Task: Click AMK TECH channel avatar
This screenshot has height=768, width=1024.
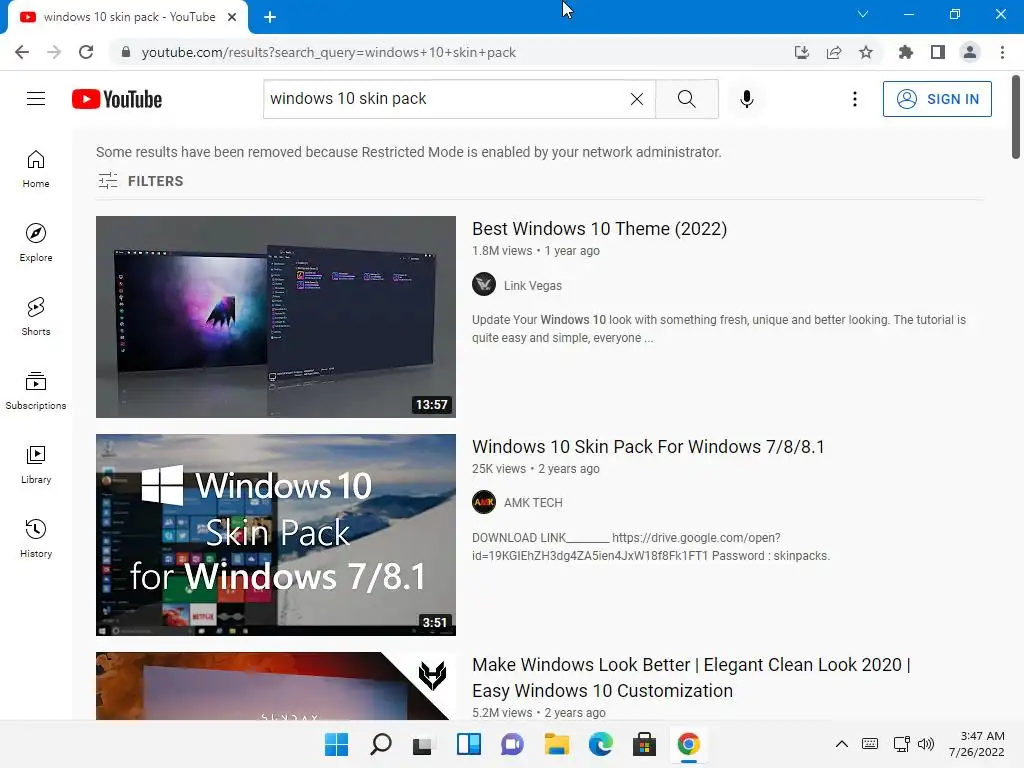Action: click(484, 502)
